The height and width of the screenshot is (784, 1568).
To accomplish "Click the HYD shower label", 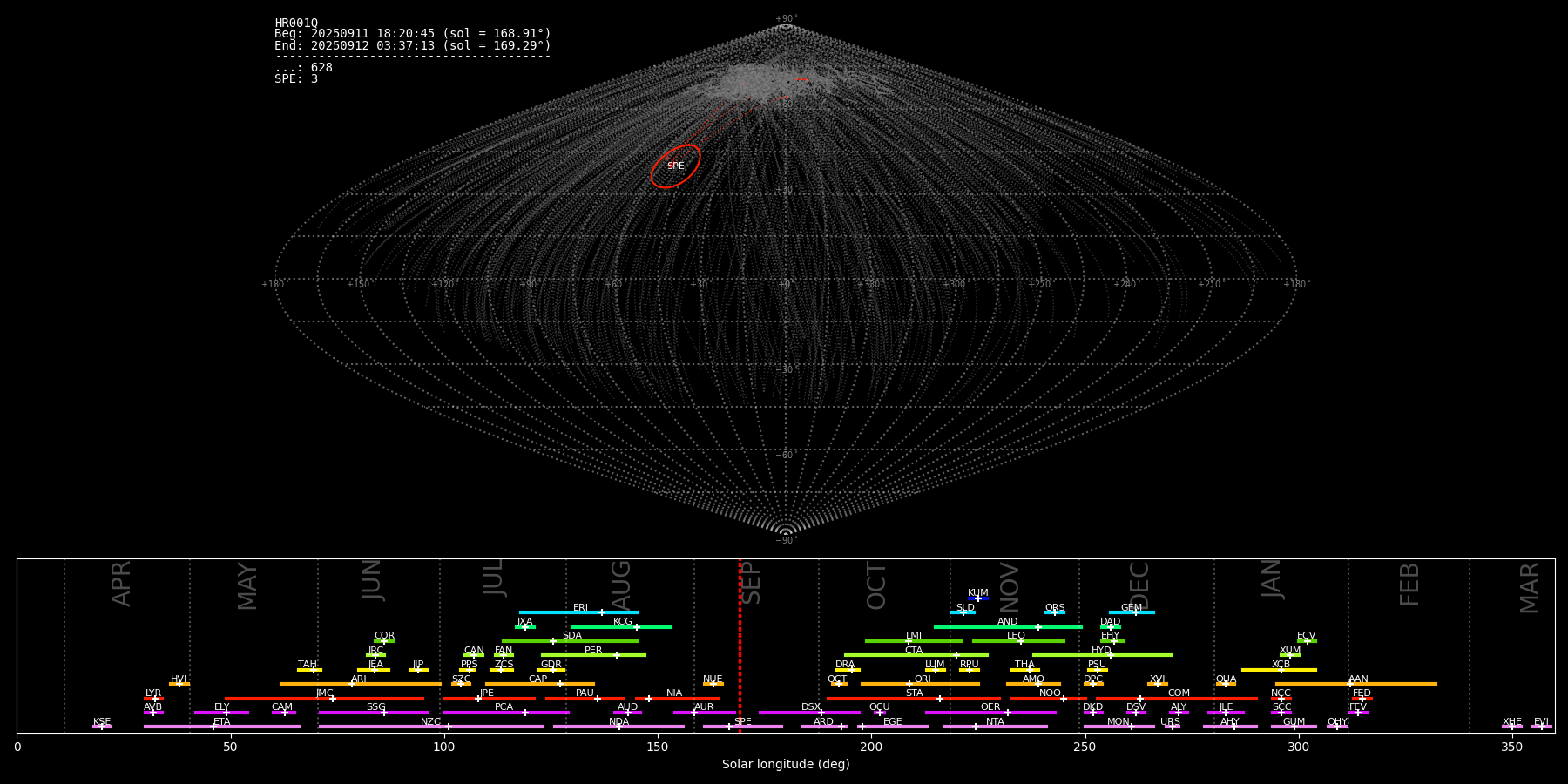I will (1101, 651).
